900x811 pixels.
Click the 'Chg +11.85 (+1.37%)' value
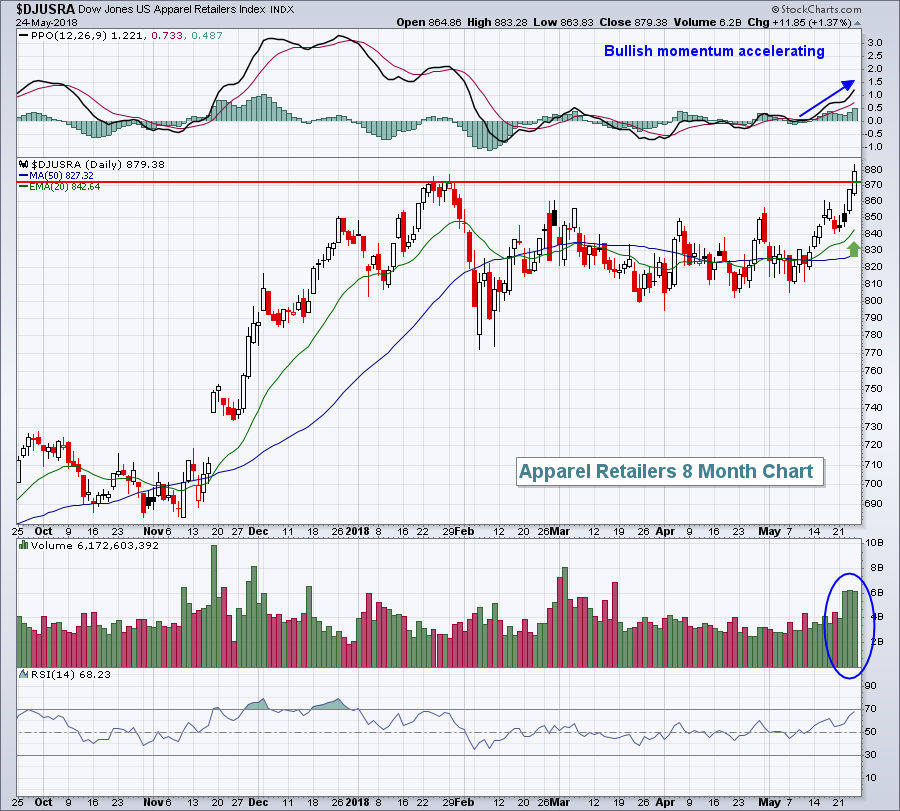(x=799, y=22)
